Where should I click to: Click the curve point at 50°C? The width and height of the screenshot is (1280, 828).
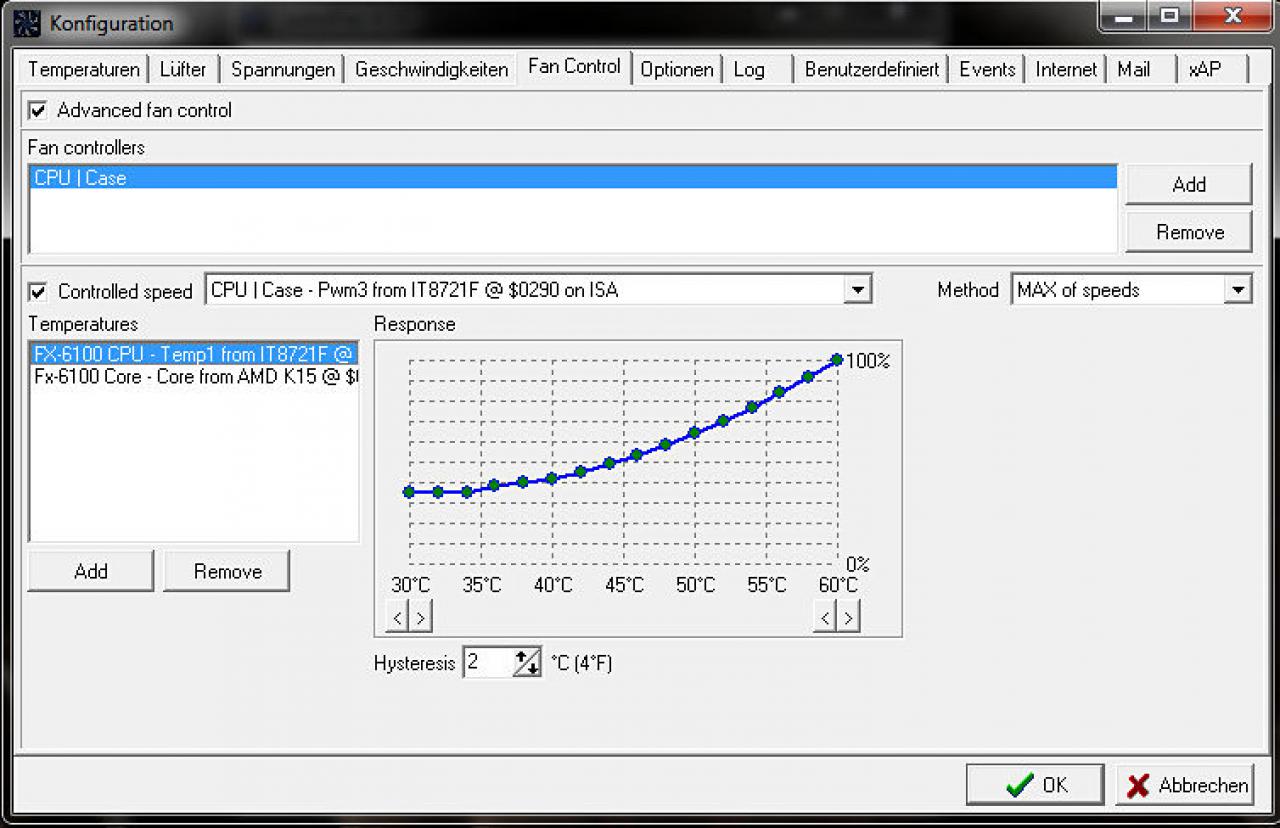coord(694,433)
